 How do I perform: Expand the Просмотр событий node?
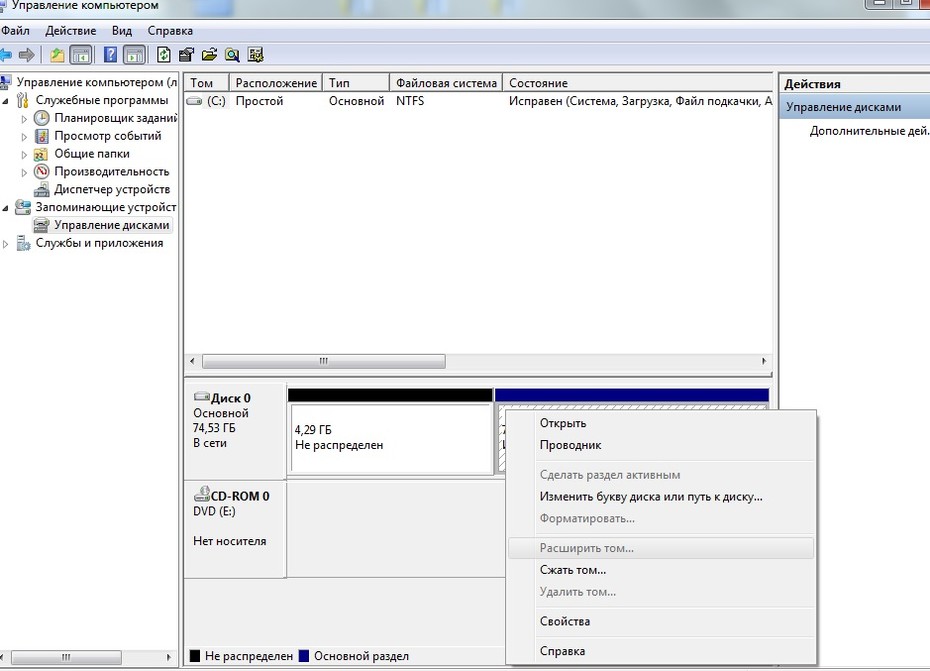coord(24,136)
